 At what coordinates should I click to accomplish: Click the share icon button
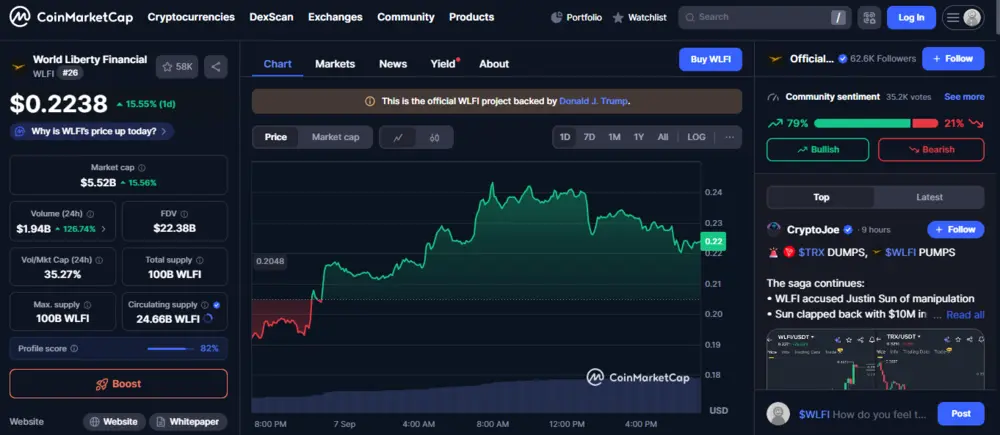coord(216,66)
